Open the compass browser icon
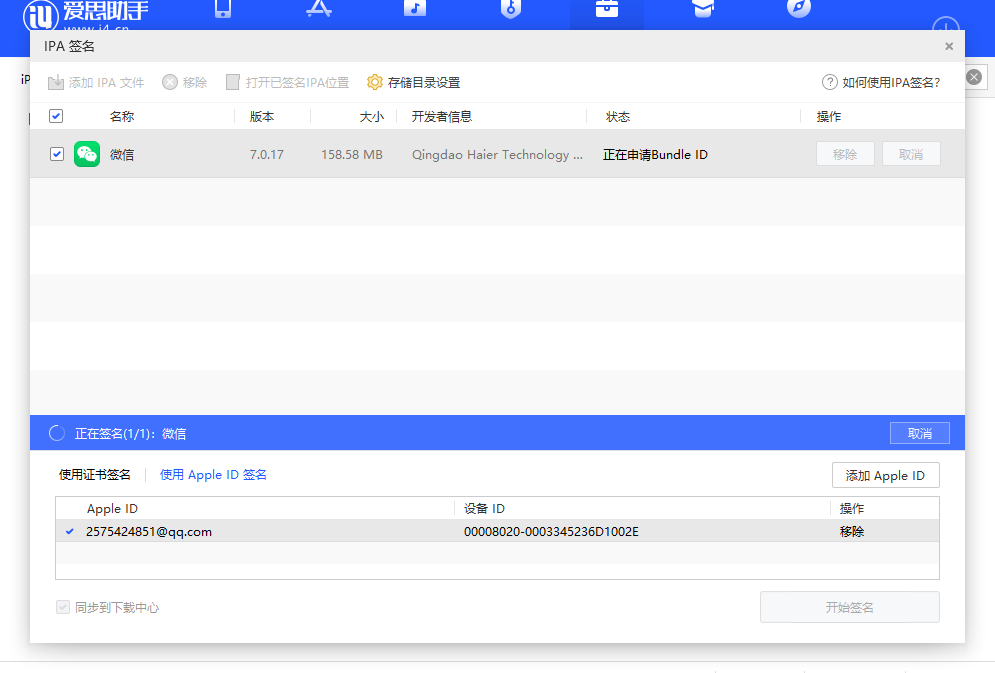Viewport: 995px width, 673px height. 799,8
